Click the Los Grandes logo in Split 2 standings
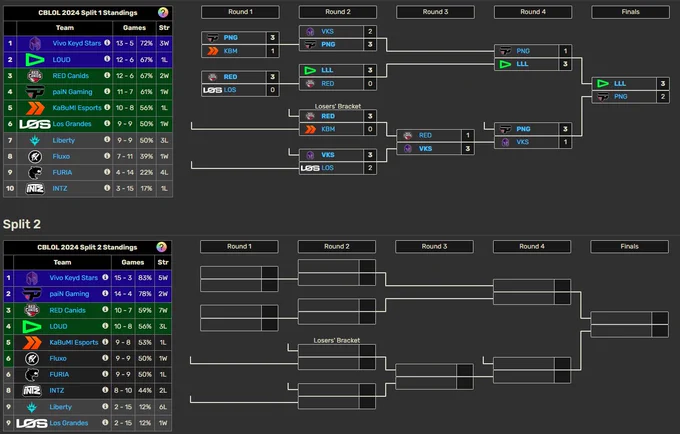Image resolution: width=680 pixels, height=434 pixels. [x=32, y=423]
